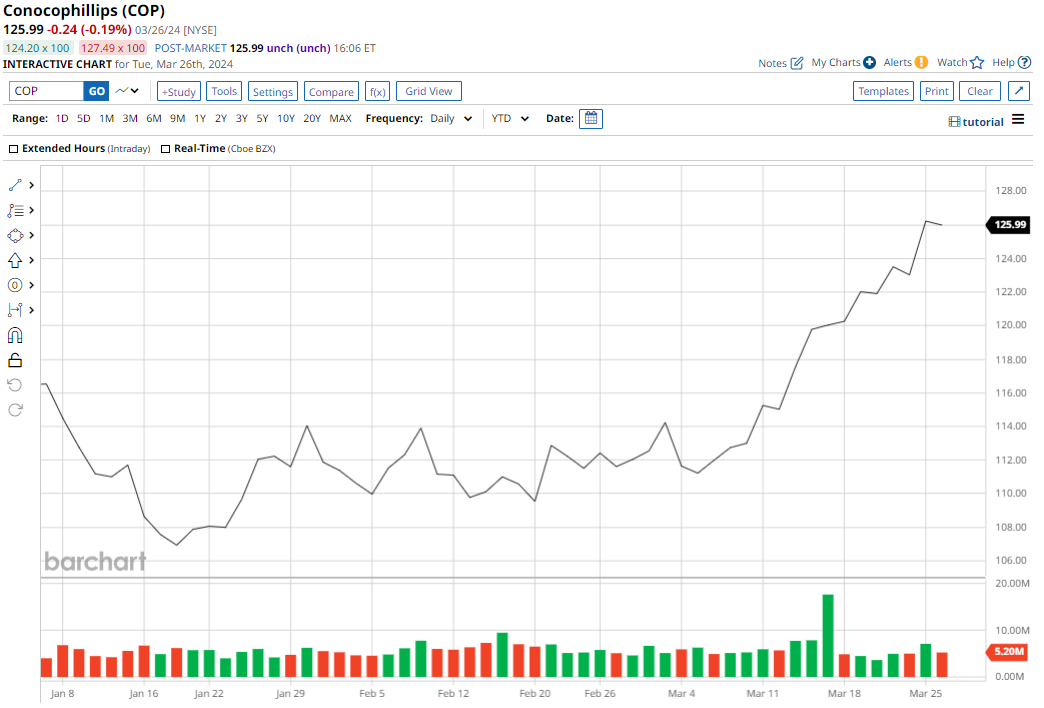This screenshot has height=708, width=1044.
Task: Open the date picker calendar icon
Action: click(591, 118)
